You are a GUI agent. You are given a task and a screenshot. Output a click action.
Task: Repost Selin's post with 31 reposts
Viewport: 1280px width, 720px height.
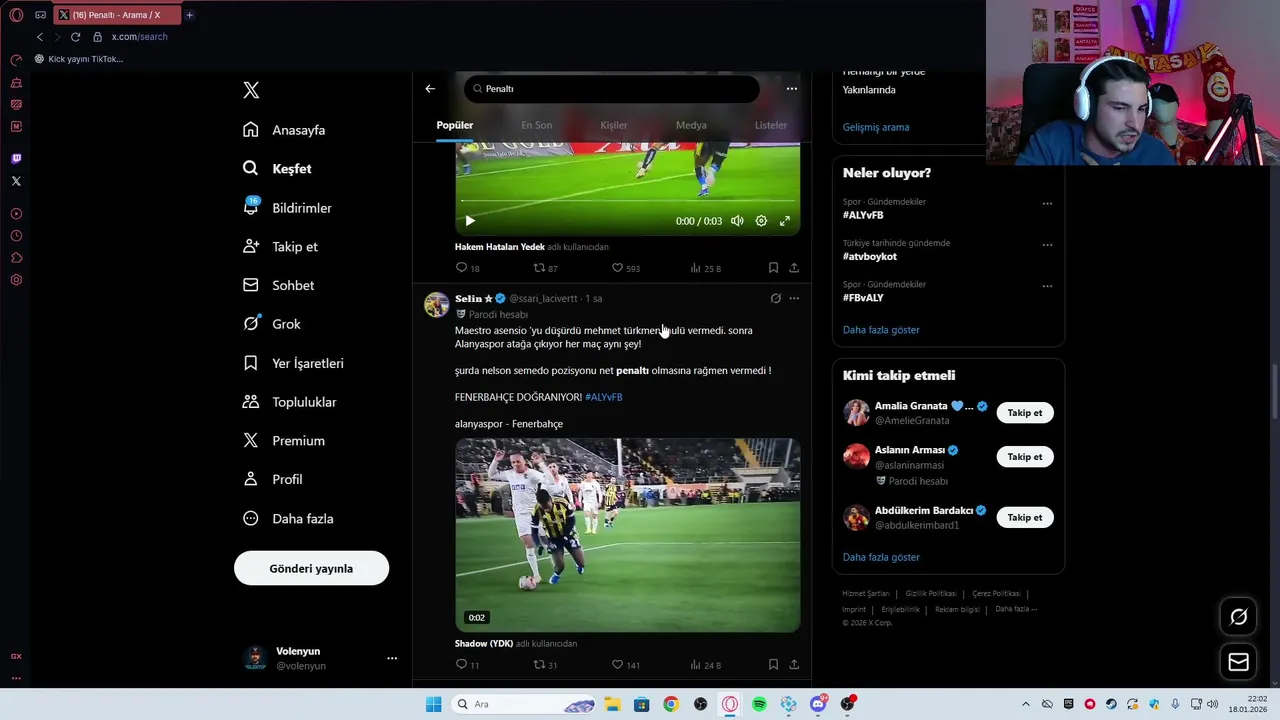(x=545, y=665)
